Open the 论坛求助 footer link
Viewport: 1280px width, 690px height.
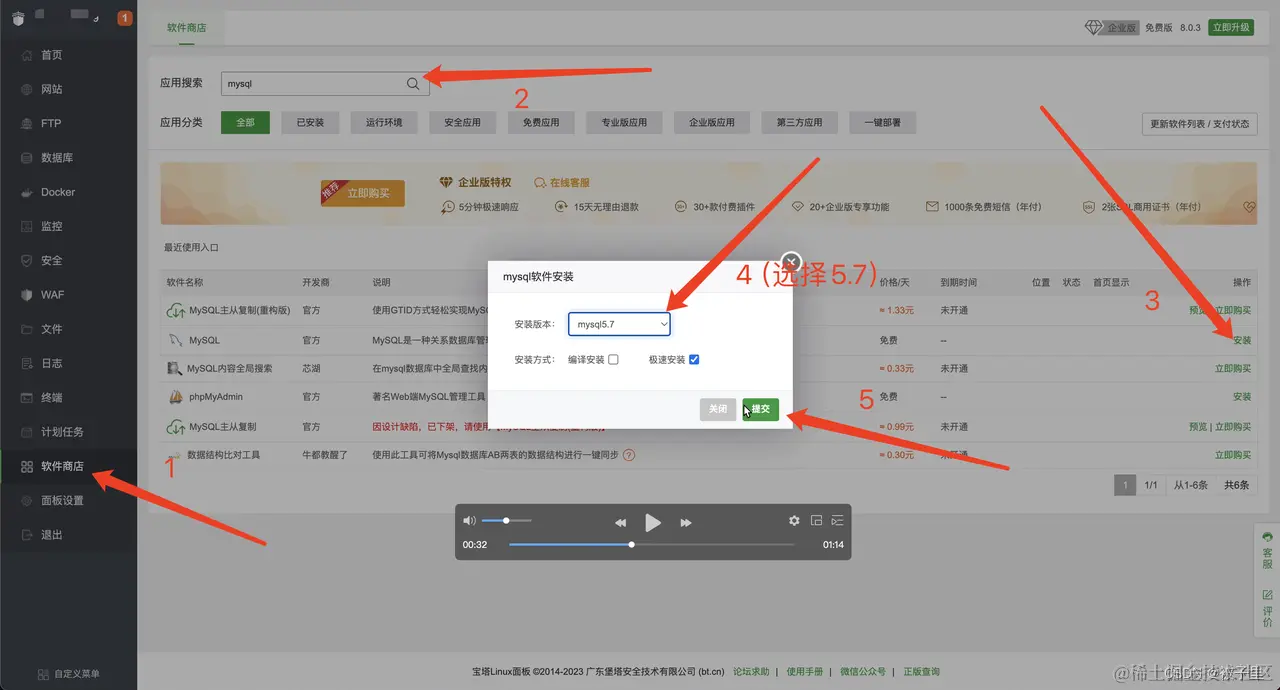click(751, 672)
